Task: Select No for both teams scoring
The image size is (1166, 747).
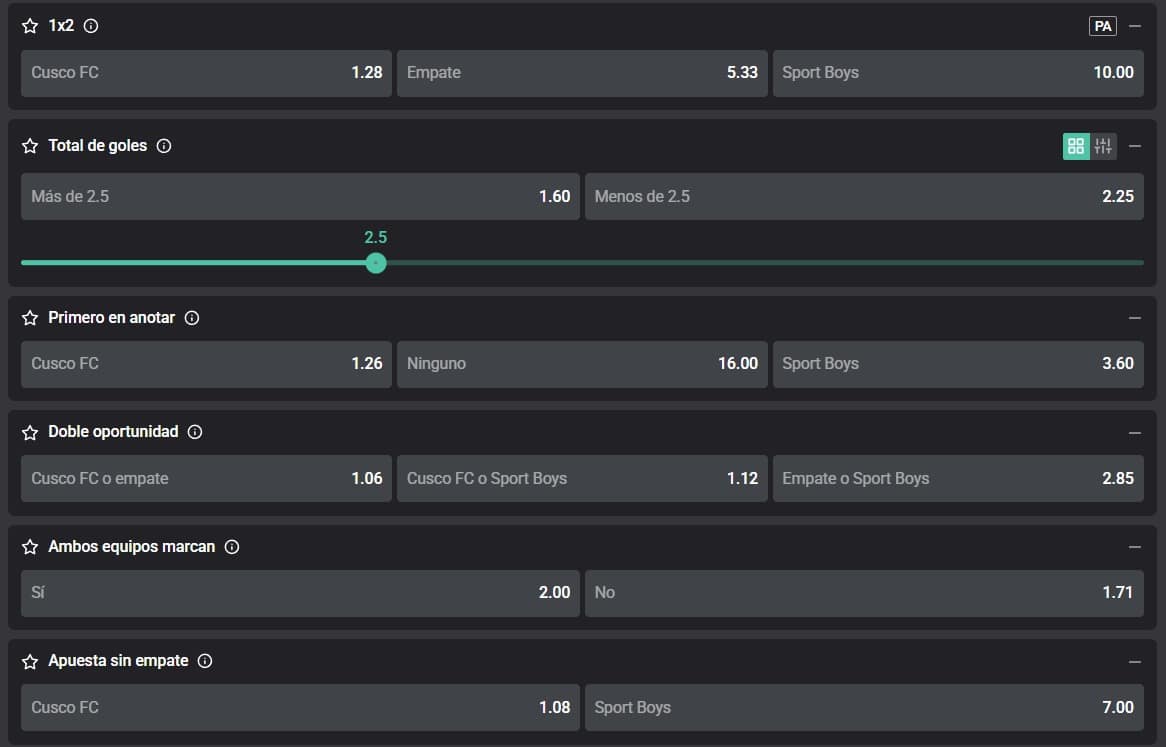Action: 863,593
